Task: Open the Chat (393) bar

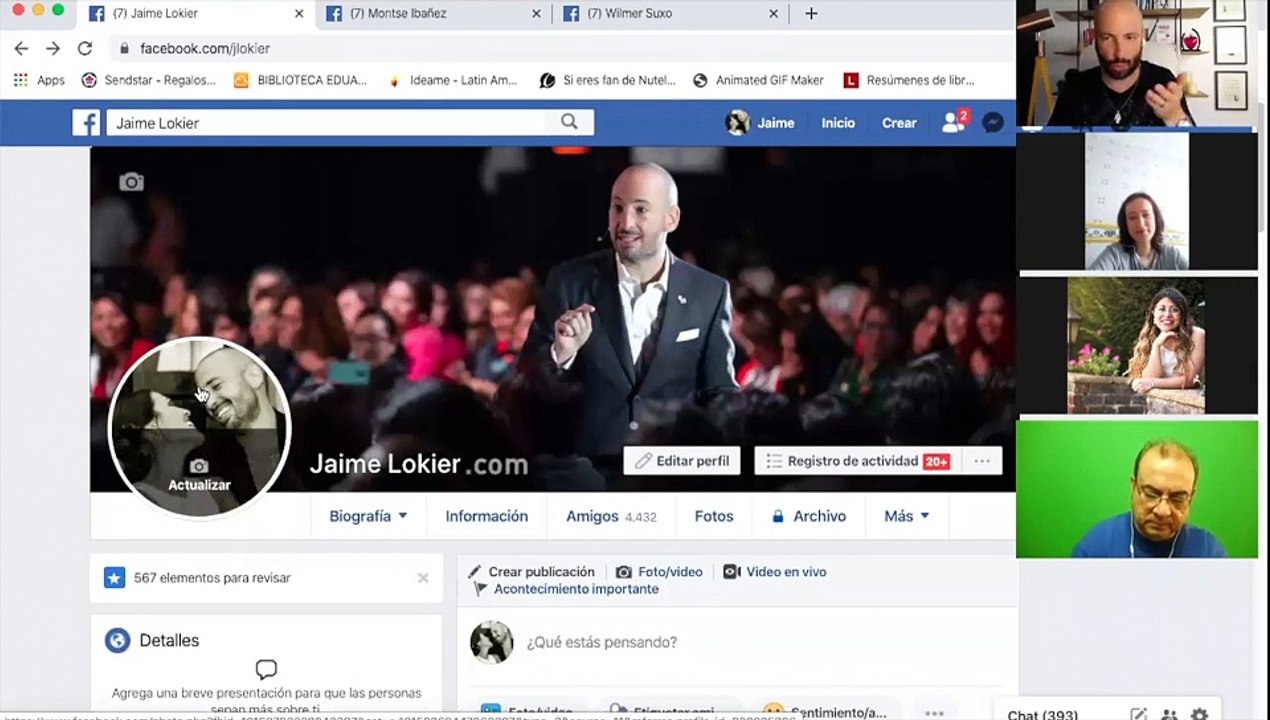Action: 1043,714
